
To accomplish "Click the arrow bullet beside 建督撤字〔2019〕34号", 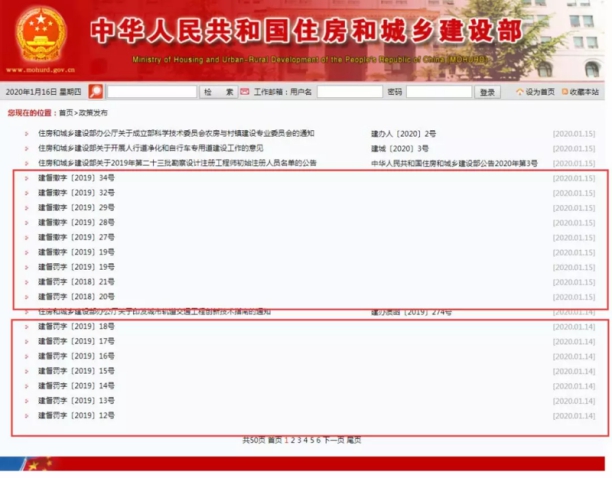I will [27, 178].
